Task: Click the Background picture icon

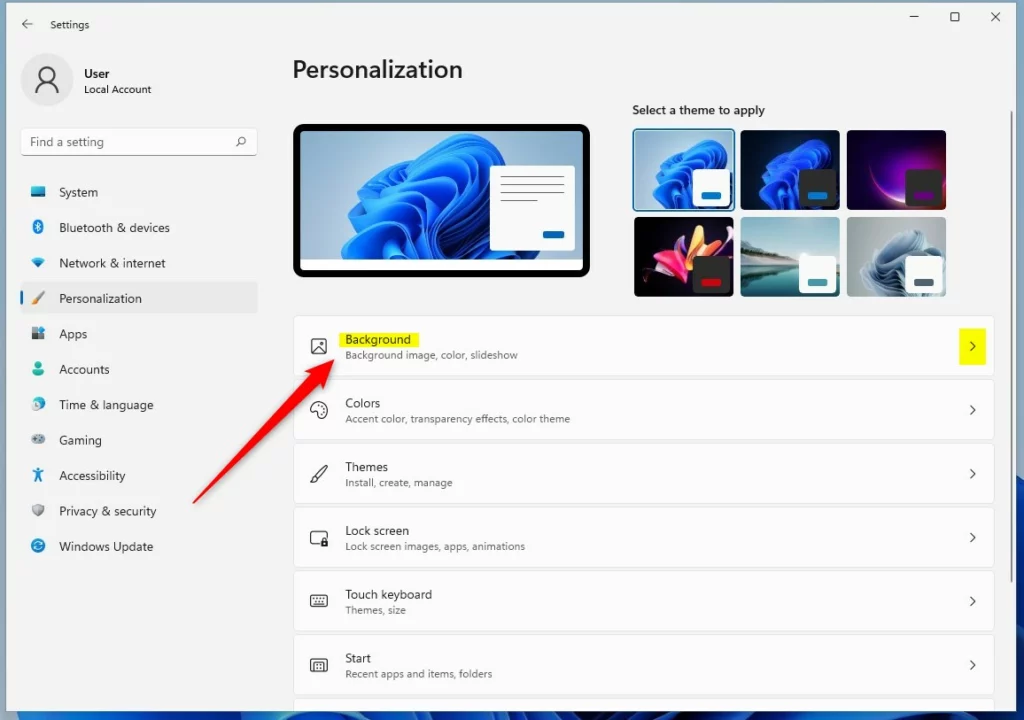Action: point(319,346)
